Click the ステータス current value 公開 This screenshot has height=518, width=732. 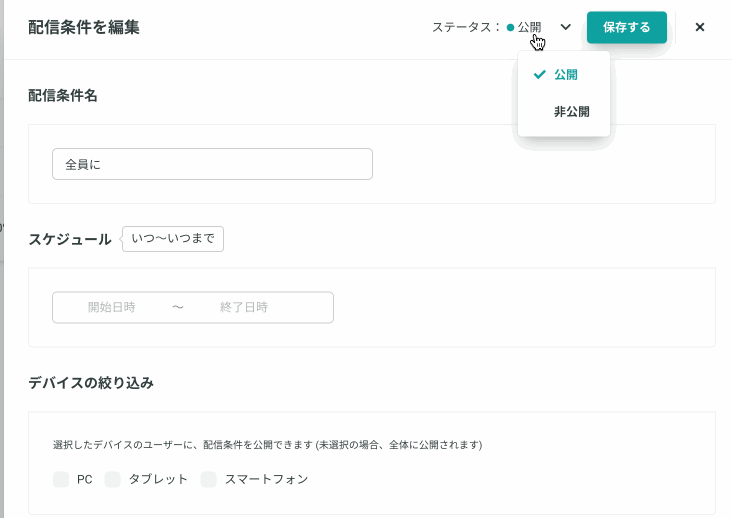529,28
